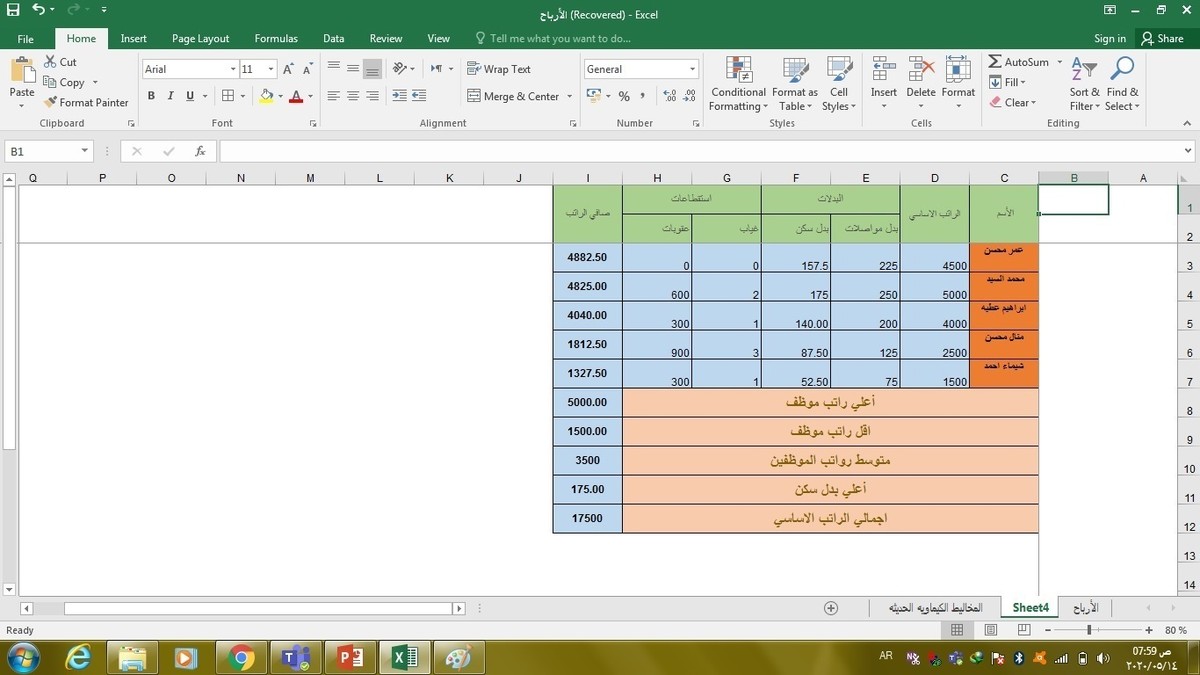The image size is (1200, 675).
Task: Click Sign in link
Action: [x=1110, y=38]
